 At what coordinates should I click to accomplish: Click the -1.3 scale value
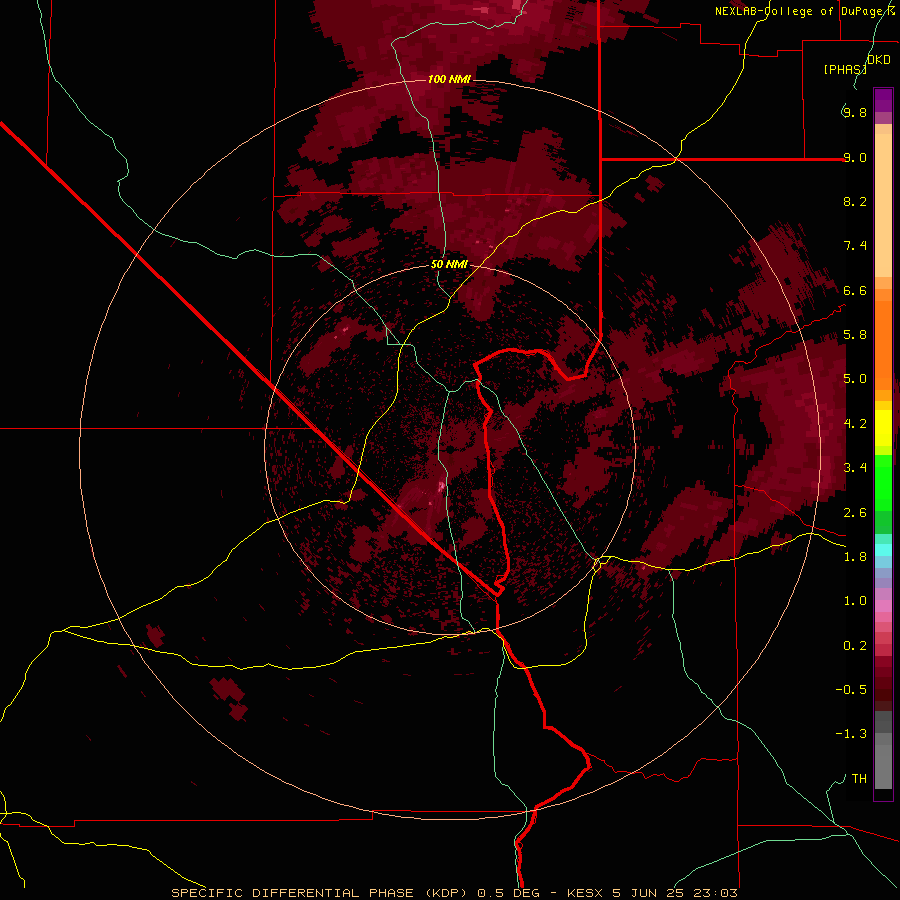click(x=851, y=734)
